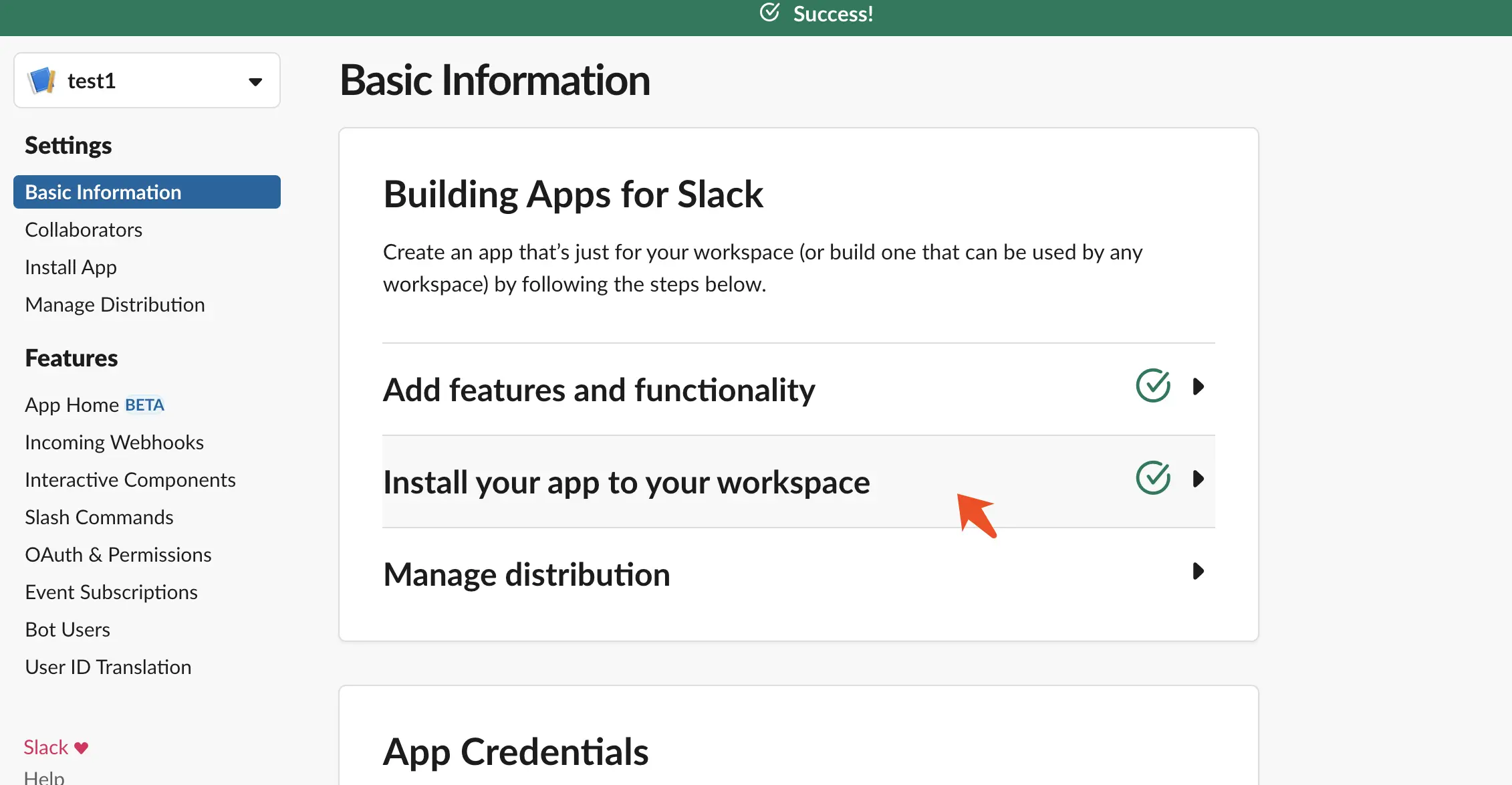This screenshot has height=785, width=1512.
Task: Click the Bot Users sidebar link
Action: [68, 629]
